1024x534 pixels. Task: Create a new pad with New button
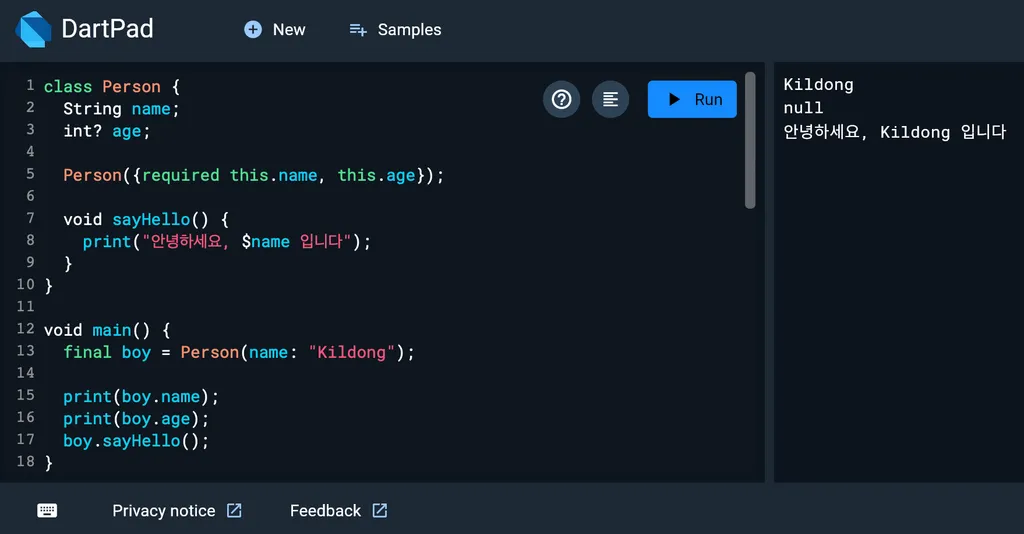coord(275,29)
